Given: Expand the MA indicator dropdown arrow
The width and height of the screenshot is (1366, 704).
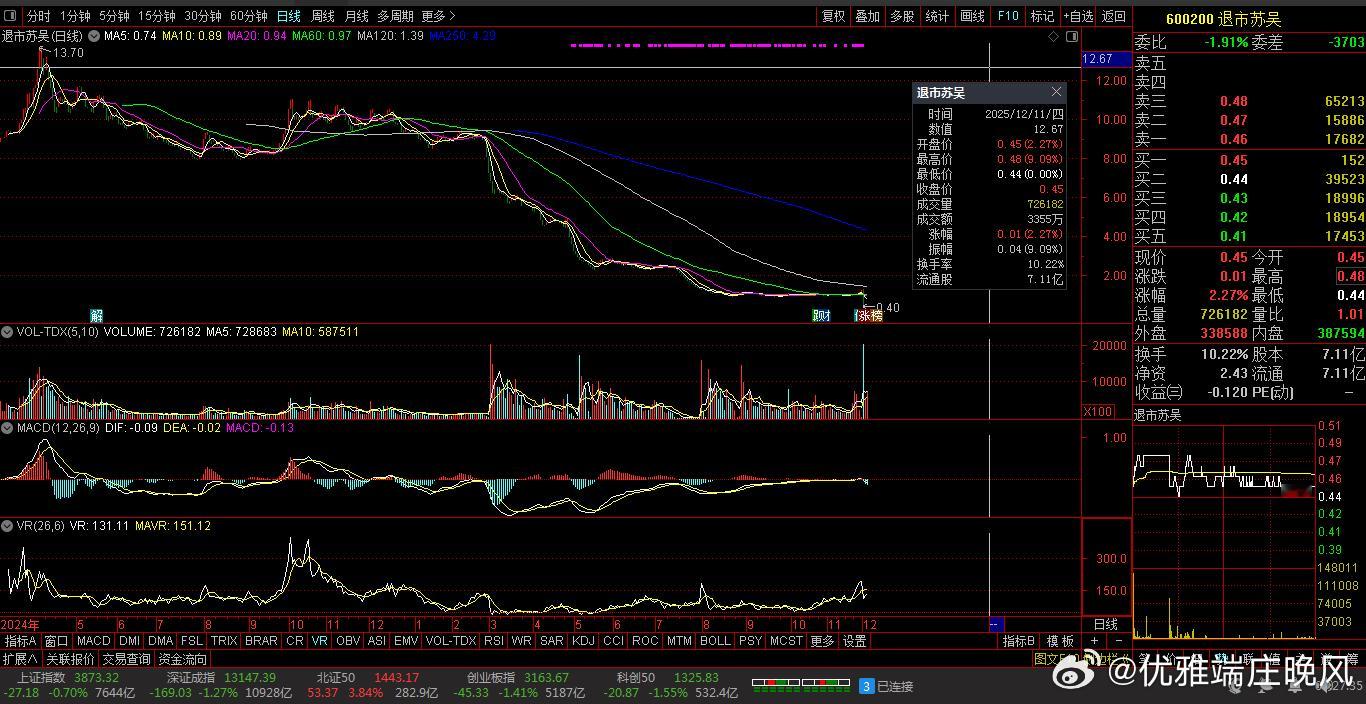Looking at the screenshot, I should coord(94,36).
